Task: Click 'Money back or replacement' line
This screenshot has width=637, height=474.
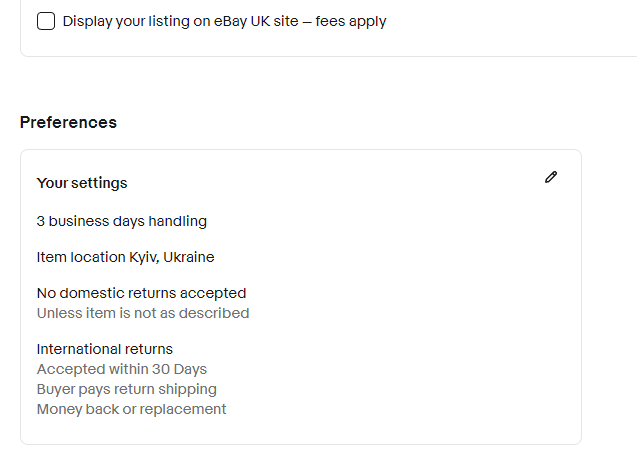Action: click(x=131, y=409)
